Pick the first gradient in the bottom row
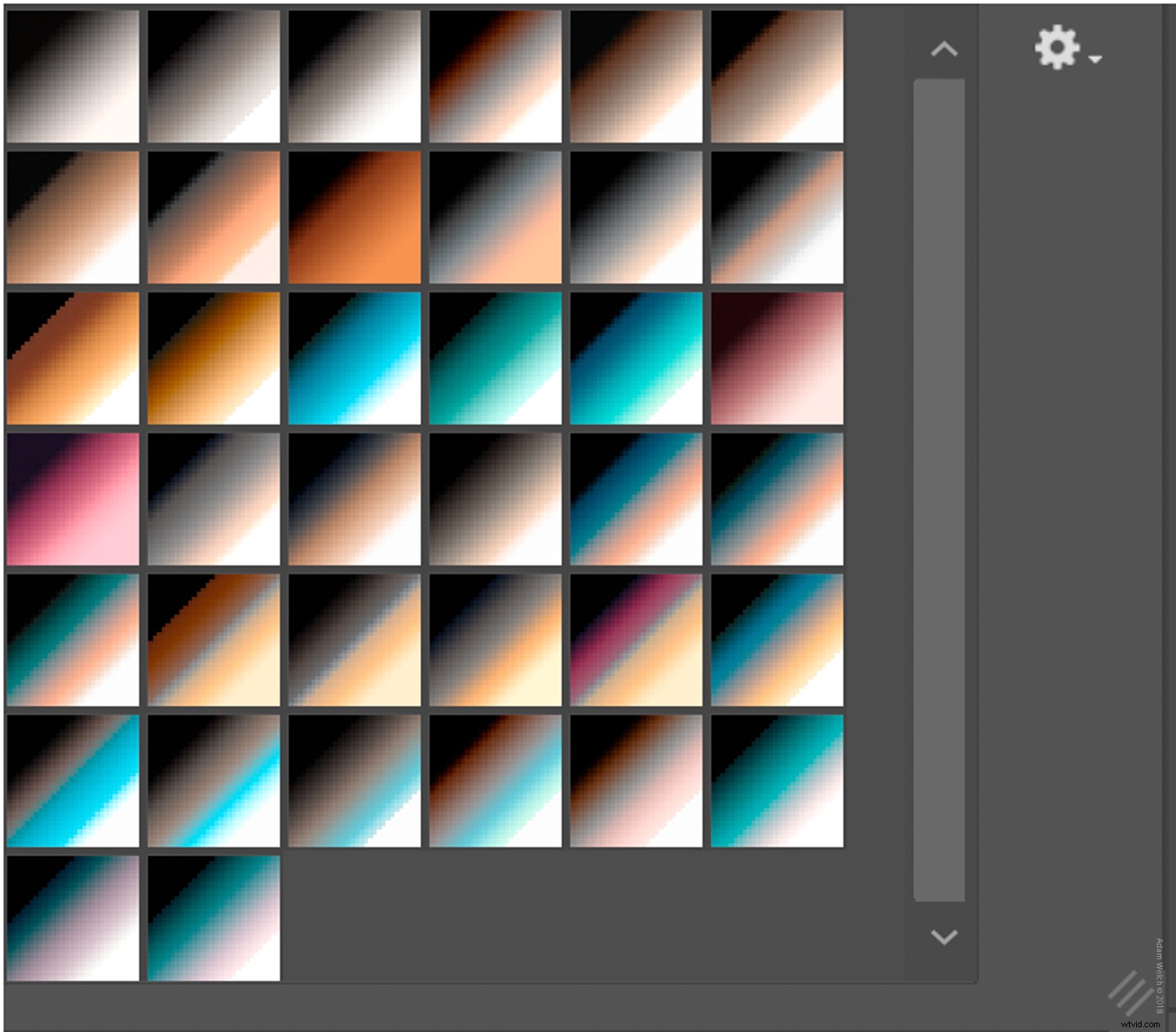Viewport: 1176px width, 1032px height. tap(73, 918)
